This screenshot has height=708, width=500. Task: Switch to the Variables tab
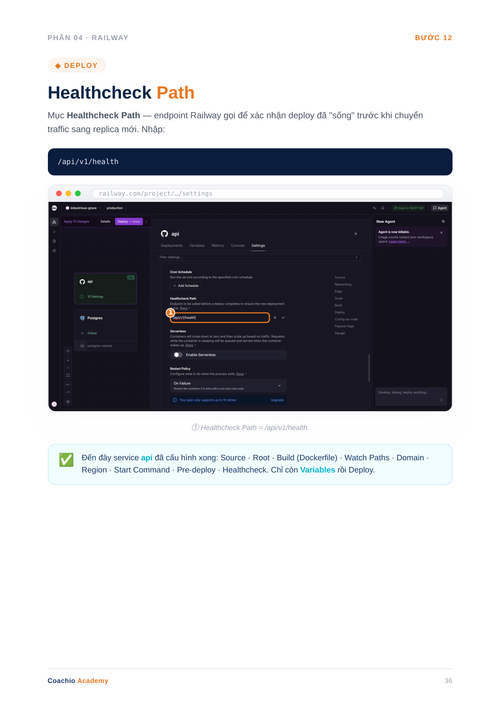click(197, 246)
